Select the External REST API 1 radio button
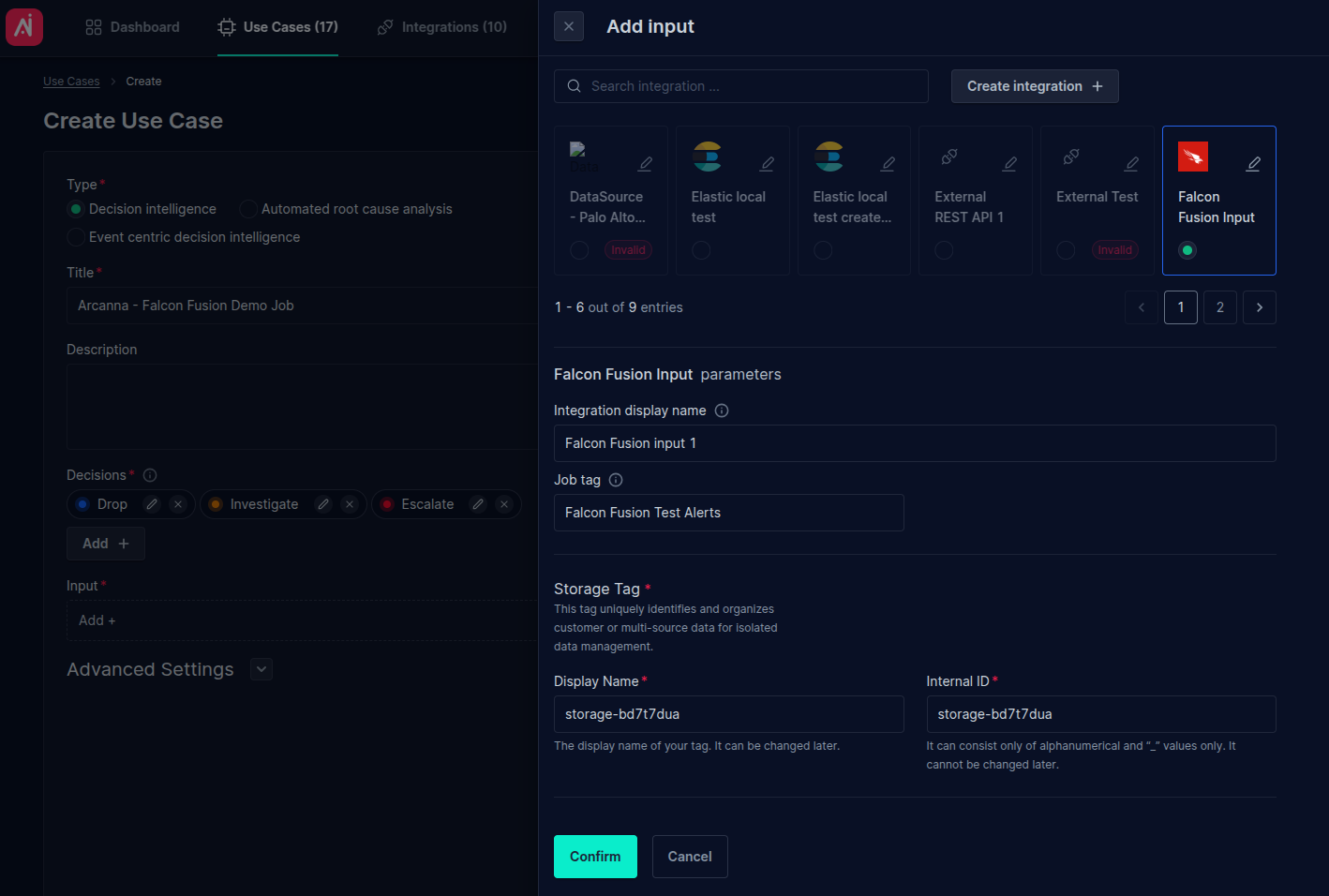The height and width of the screenshot is (896, 1329). 944,250
